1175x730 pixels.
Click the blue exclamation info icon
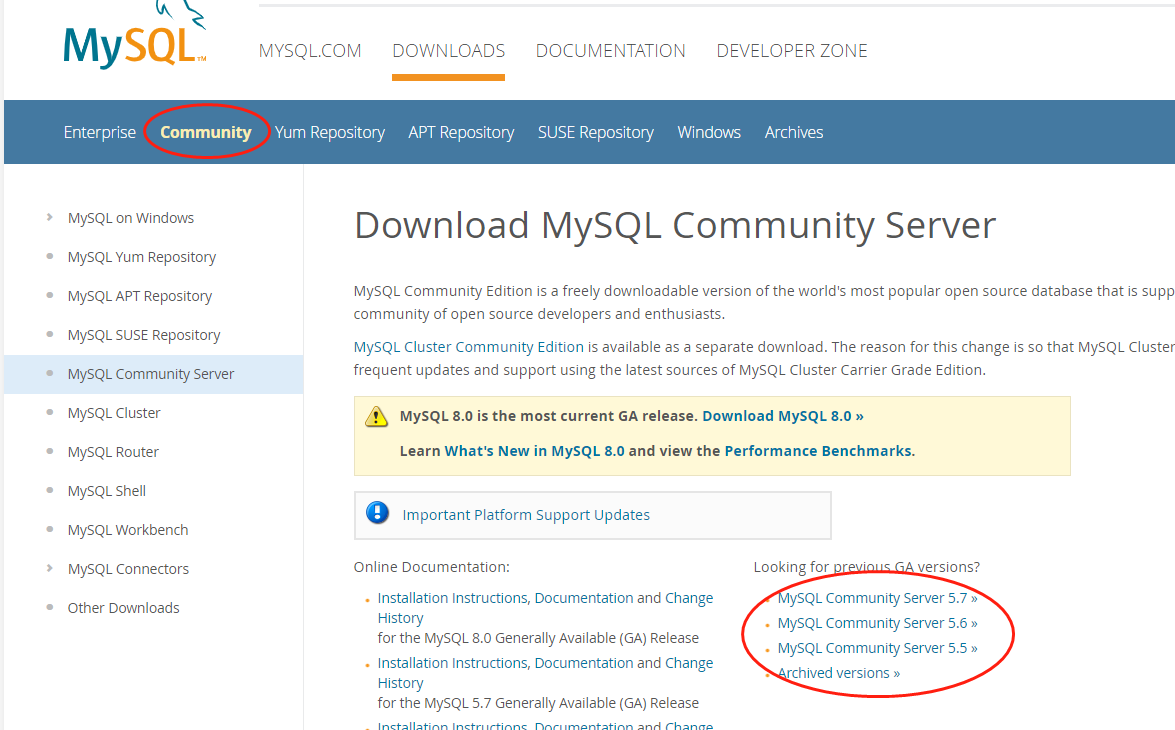tap(378, 513)
